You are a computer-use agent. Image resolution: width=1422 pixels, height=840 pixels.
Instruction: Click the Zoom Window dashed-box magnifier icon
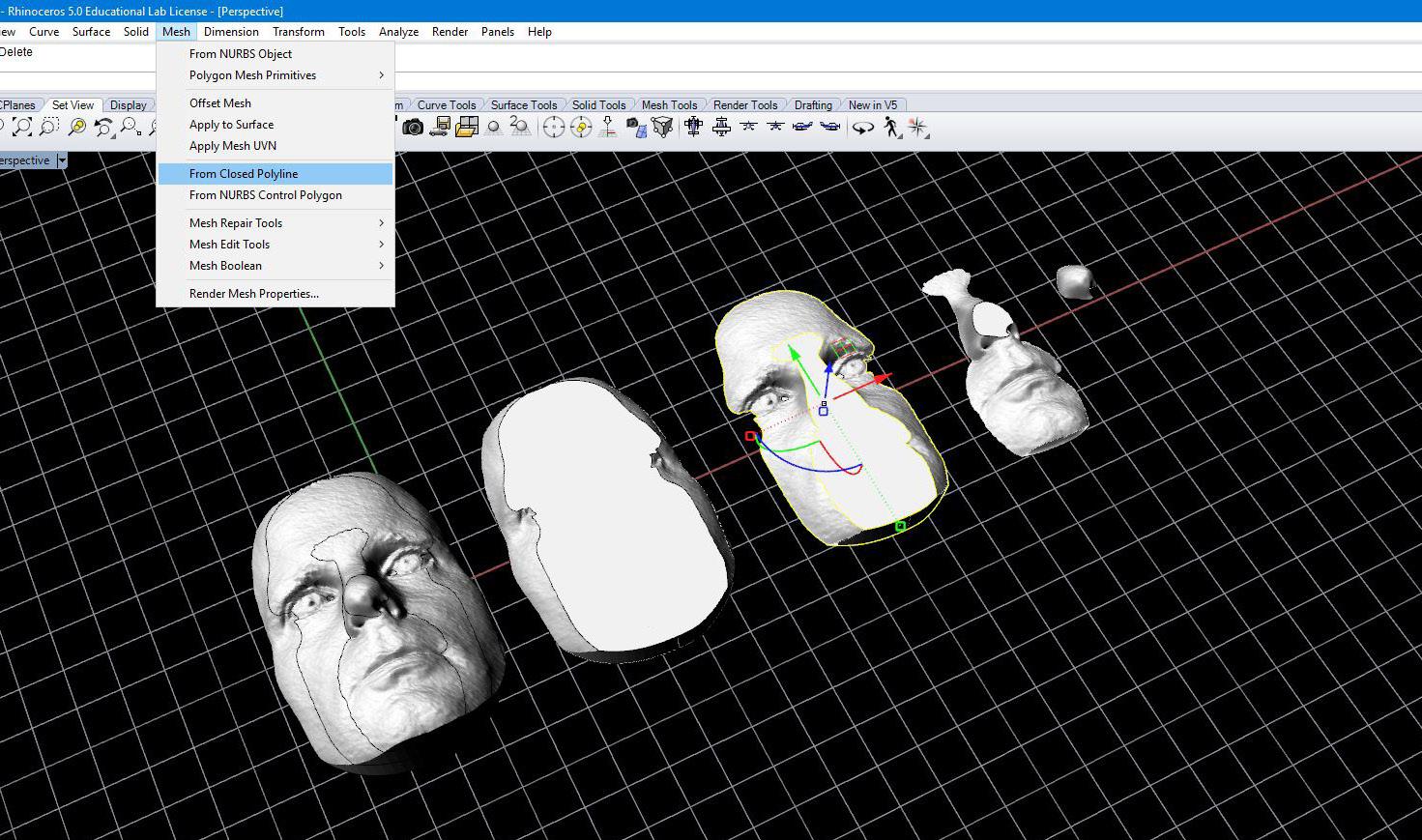coord(49,127)
